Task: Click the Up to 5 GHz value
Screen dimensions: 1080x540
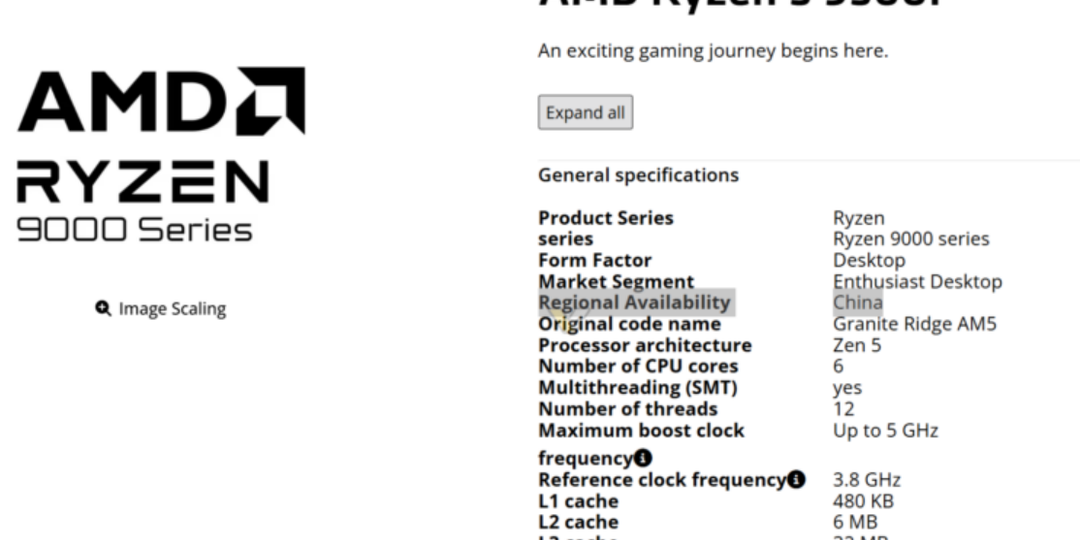Action: pyautogui.click(x=885, y=430)
